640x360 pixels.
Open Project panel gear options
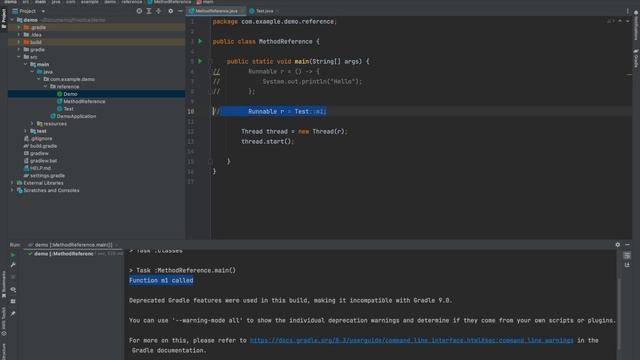click(171, 11)
